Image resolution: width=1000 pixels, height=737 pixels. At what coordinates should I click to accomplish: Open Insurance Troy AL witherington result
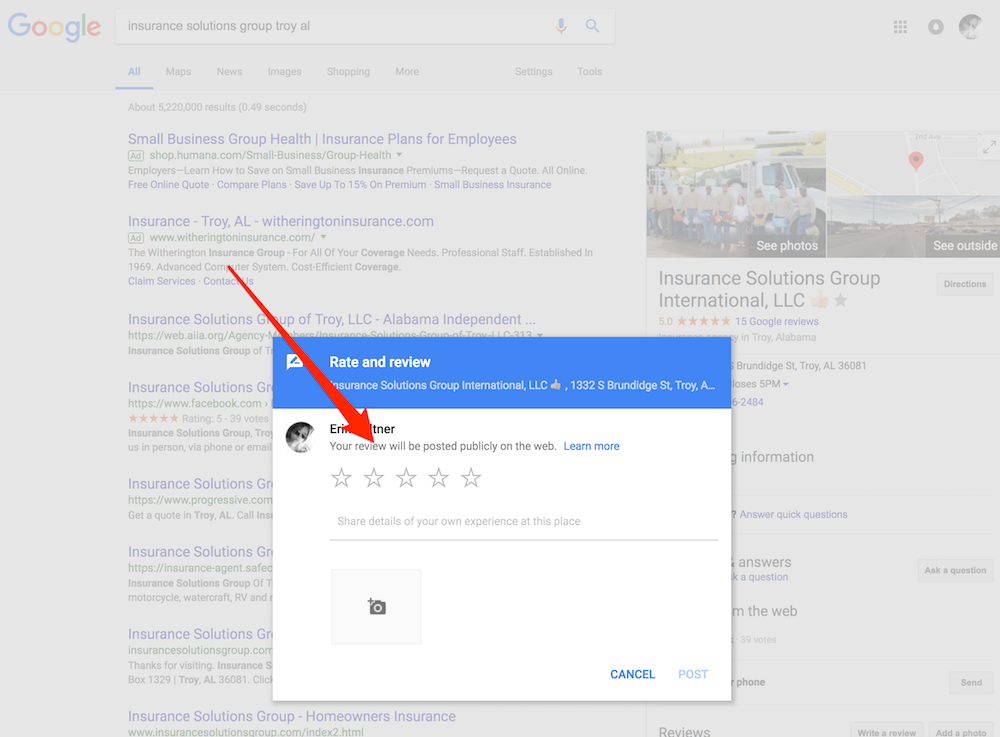coord(281,221)
